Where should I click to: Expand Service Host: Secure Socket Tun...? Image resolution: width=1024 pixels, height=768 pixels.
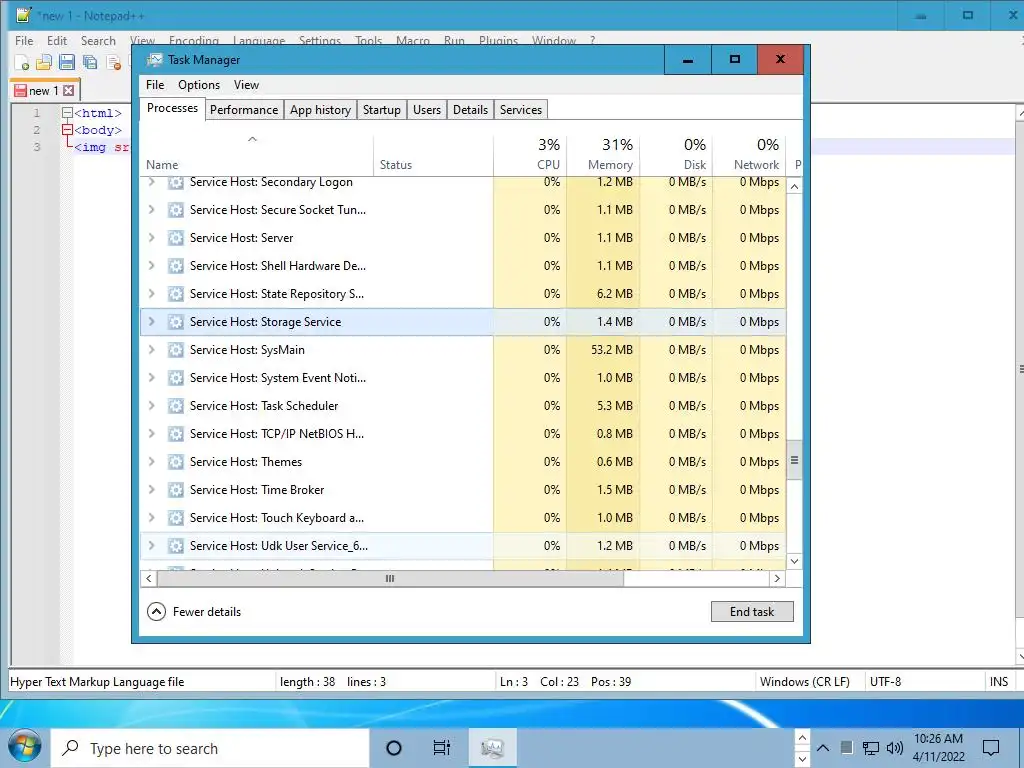(152, 210)
